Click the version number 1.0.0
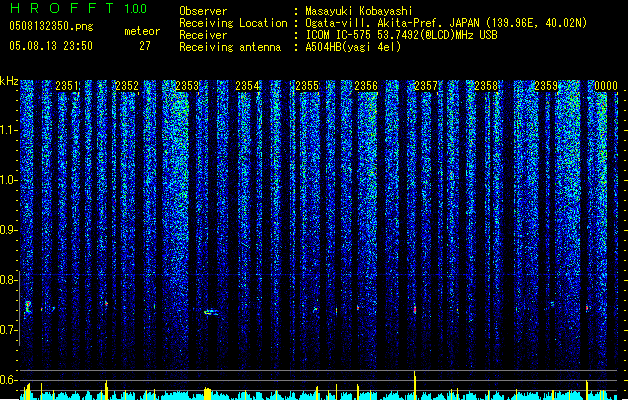 (x=136, y=9)
